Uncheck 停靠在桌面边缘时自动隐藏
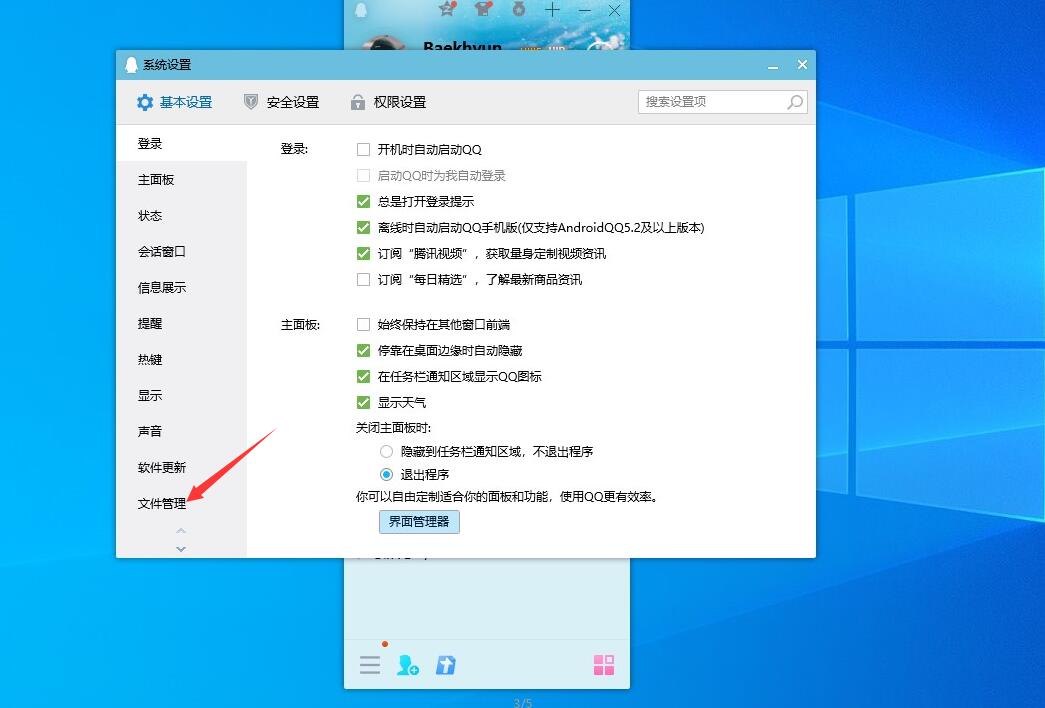 (x=363, y=351)
